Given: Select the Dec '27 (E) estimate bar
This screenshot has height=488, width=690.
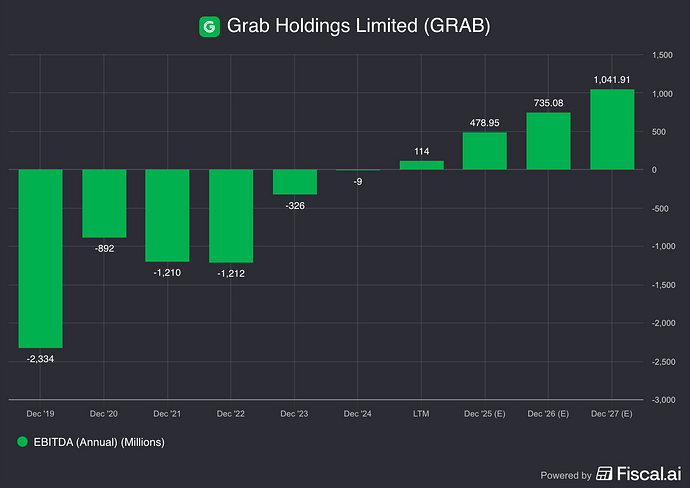Looking at the screenshot, I should 612,129.
